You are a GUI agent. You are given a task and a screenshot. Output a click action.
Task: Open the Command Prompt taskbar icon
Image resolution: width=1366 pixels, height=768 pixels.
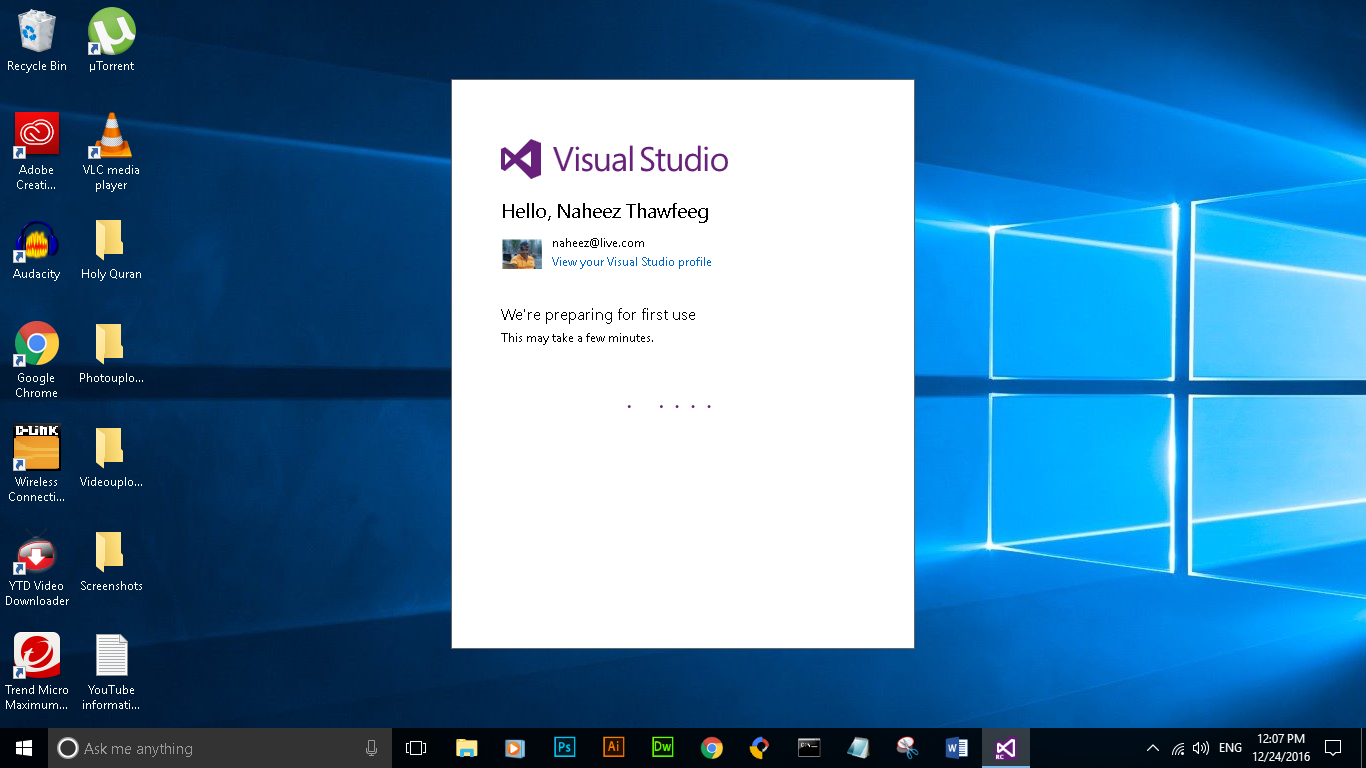coord(809,748)
